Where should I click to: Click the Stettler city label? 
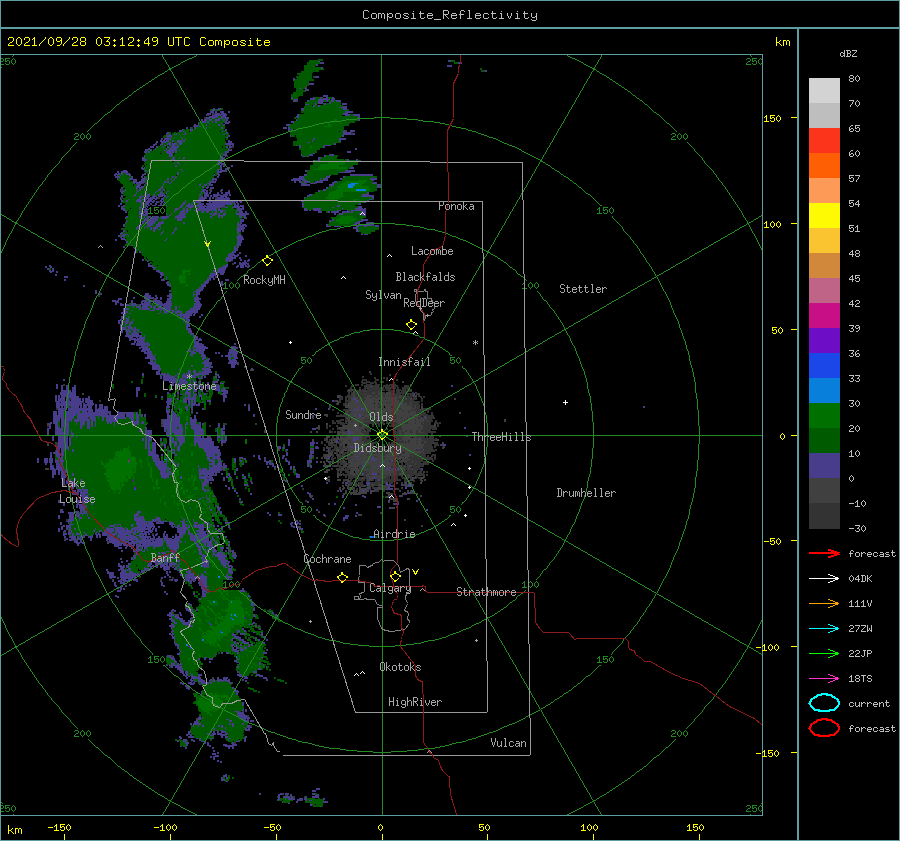[583, 289]
